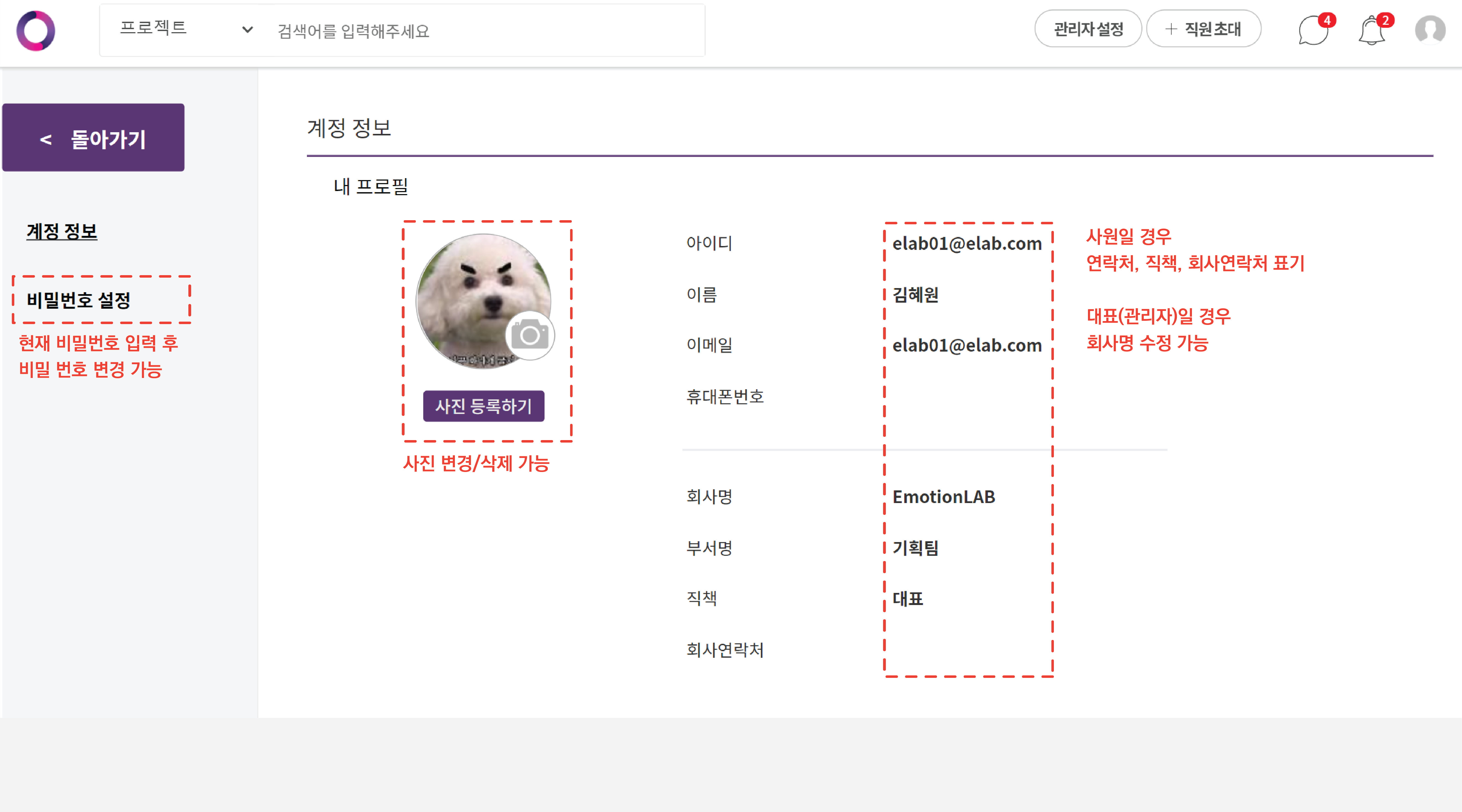This screenshot has height=812, width=1462.
Task: Open the 비밀번호 설정 sidebar menu
Action: coord(79,300)
